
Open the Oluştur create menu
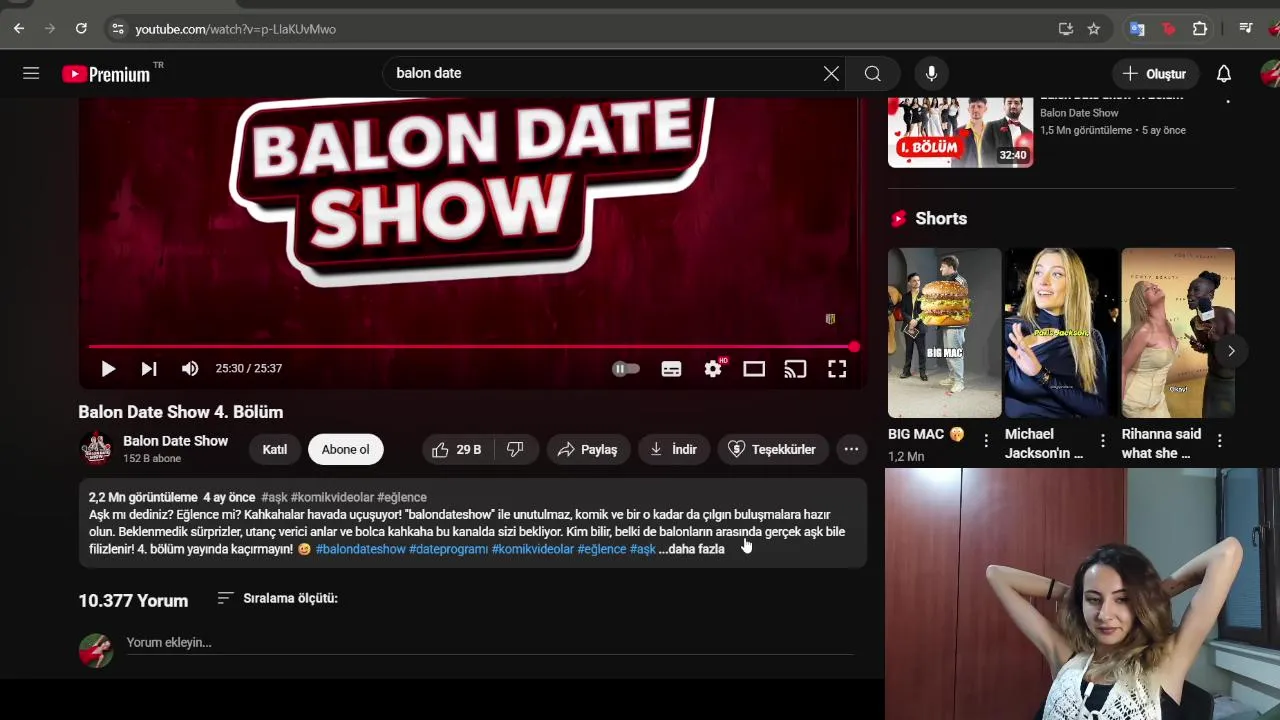coord(1154,73)
